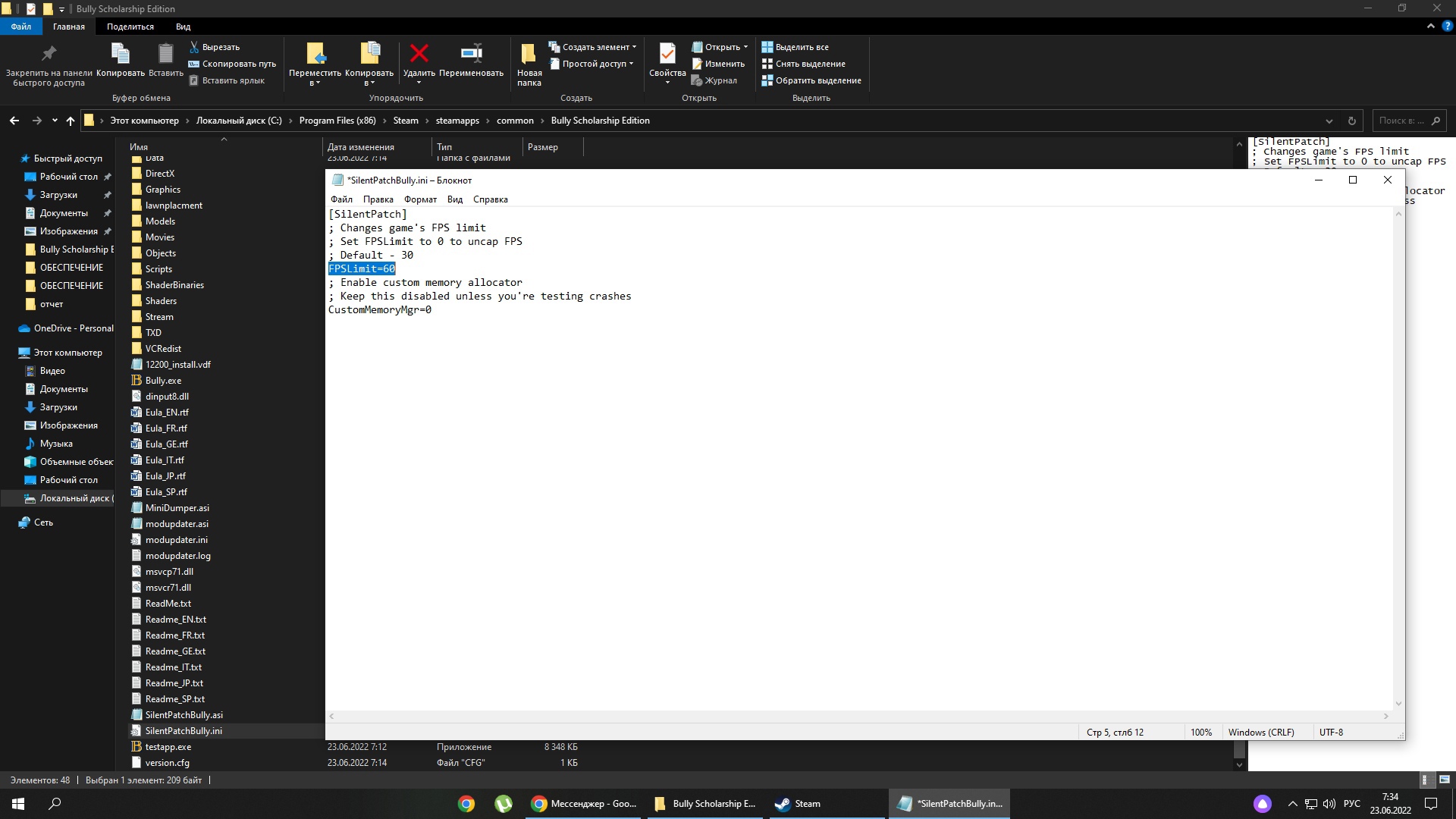Select SilentPatchBully.asi file
This screenshot has width=1456, height=819.
coord(184,715)
